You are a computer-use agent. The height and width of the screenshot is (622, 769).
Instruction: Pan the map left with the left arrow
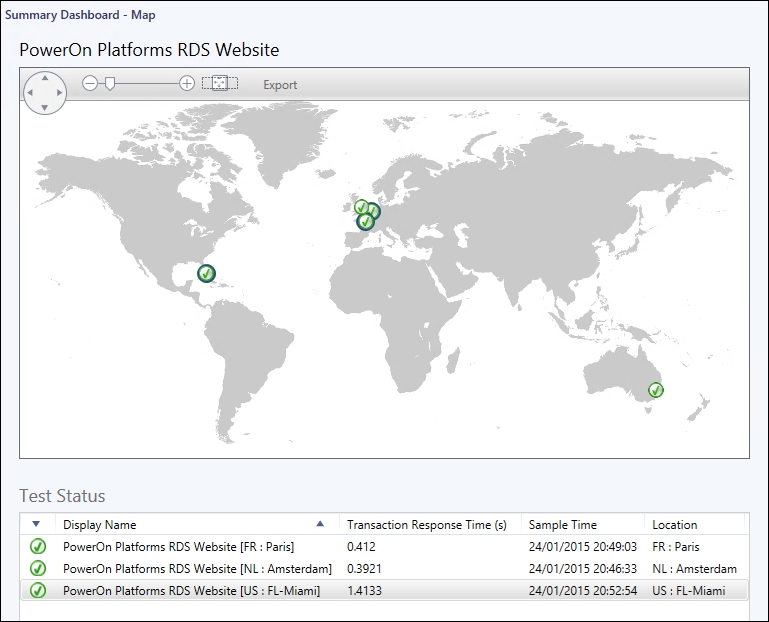[30, 93]
